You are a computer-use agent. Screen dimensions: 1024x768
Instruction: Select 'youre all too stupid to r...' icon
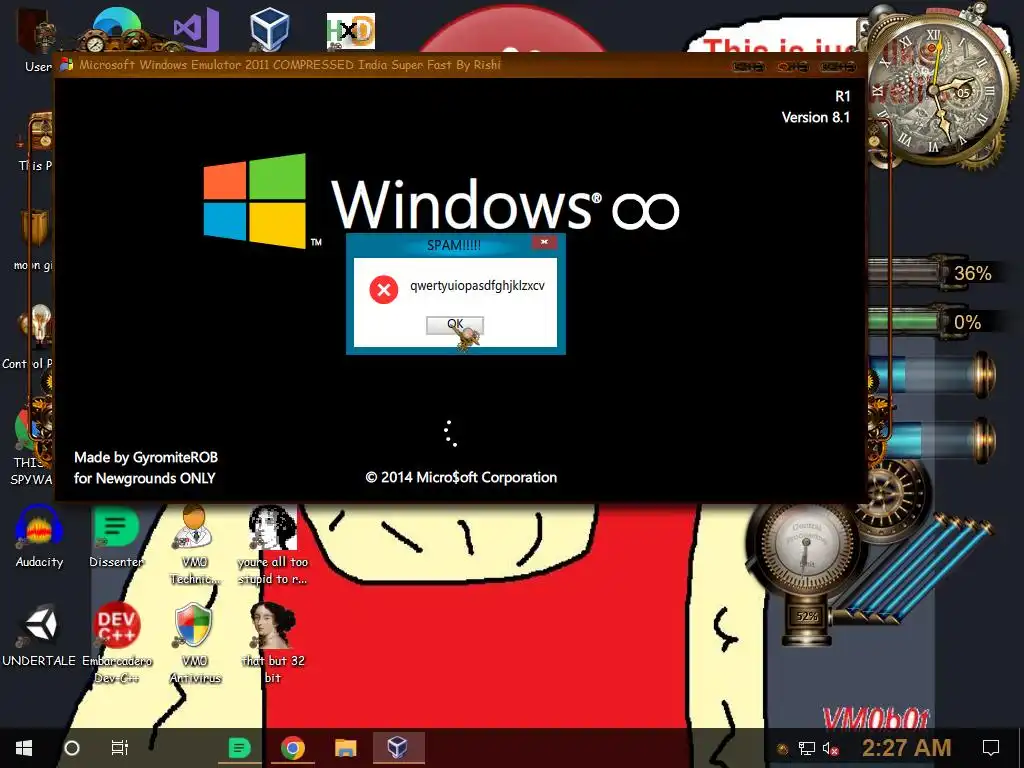pyautogui.click(x=272, y=544)
